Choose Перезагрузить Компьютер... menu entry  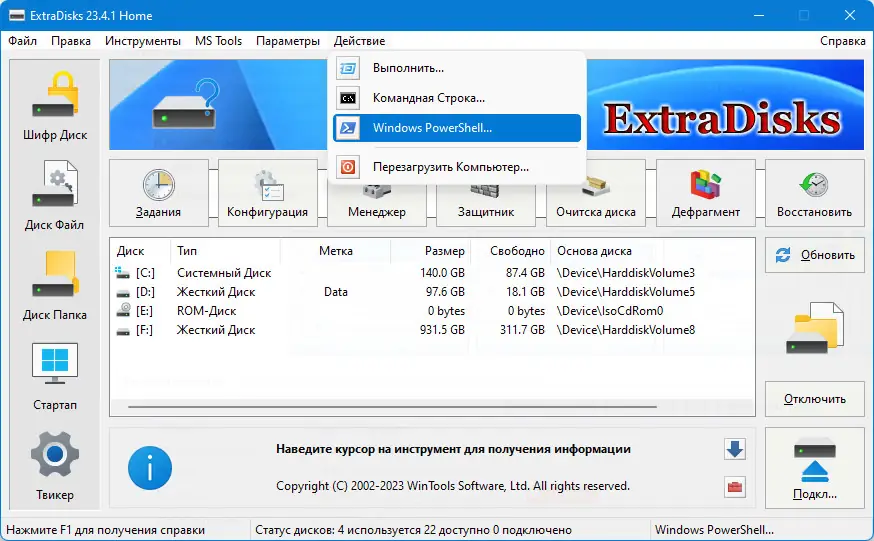[457, 167]
